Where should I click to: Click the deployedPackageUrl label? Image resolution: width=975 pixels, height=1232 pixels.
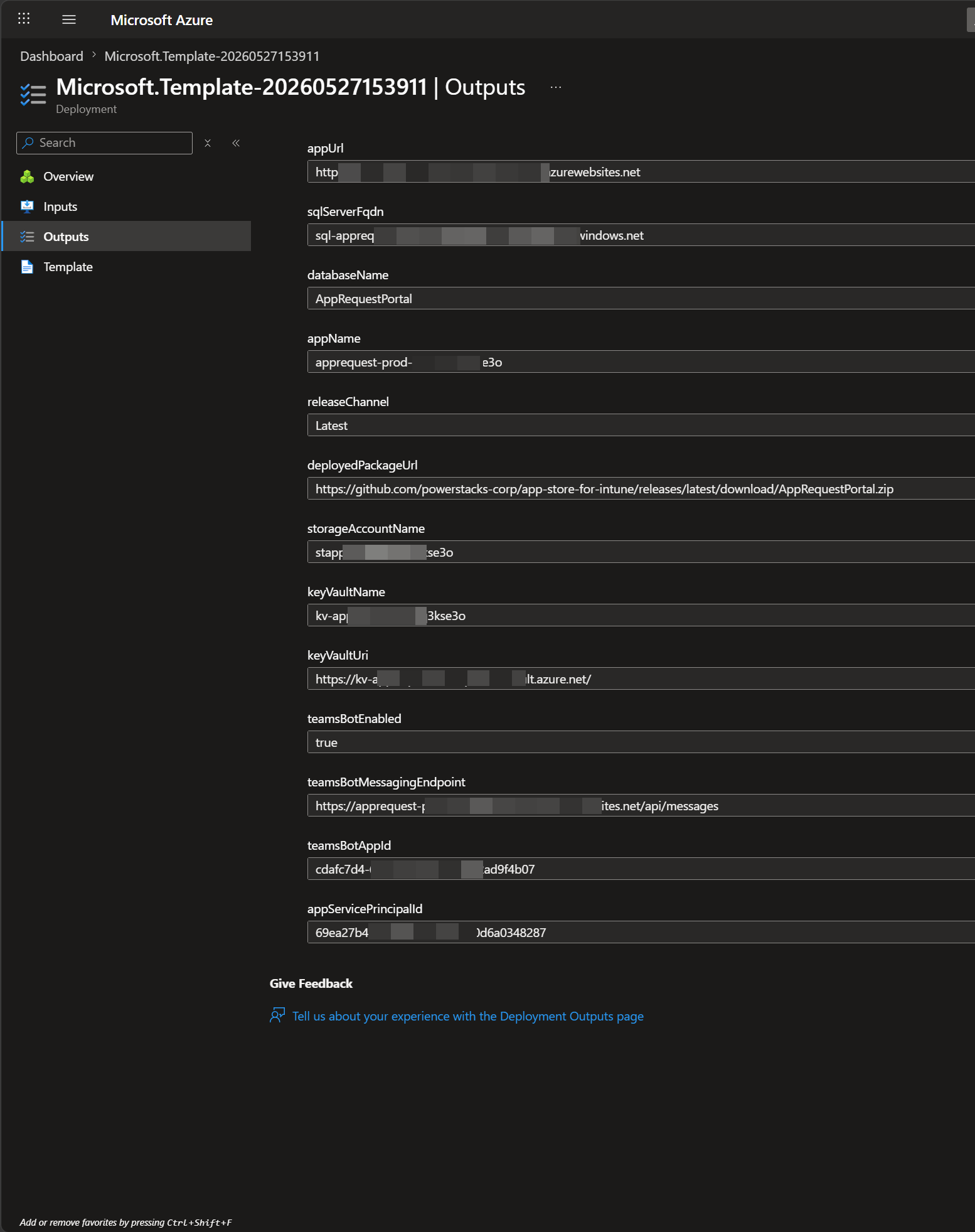pos(362,465)
